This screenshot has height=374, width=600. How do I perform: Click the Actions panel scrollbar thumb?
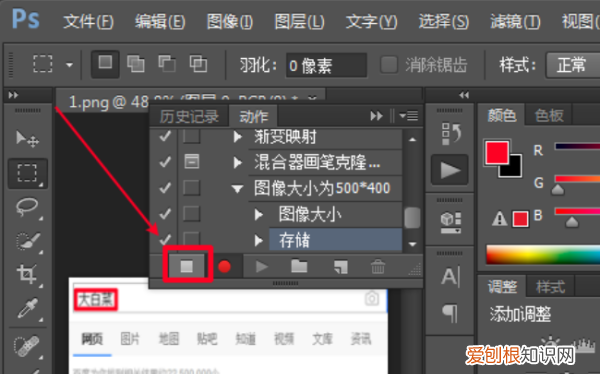point(412,217)
